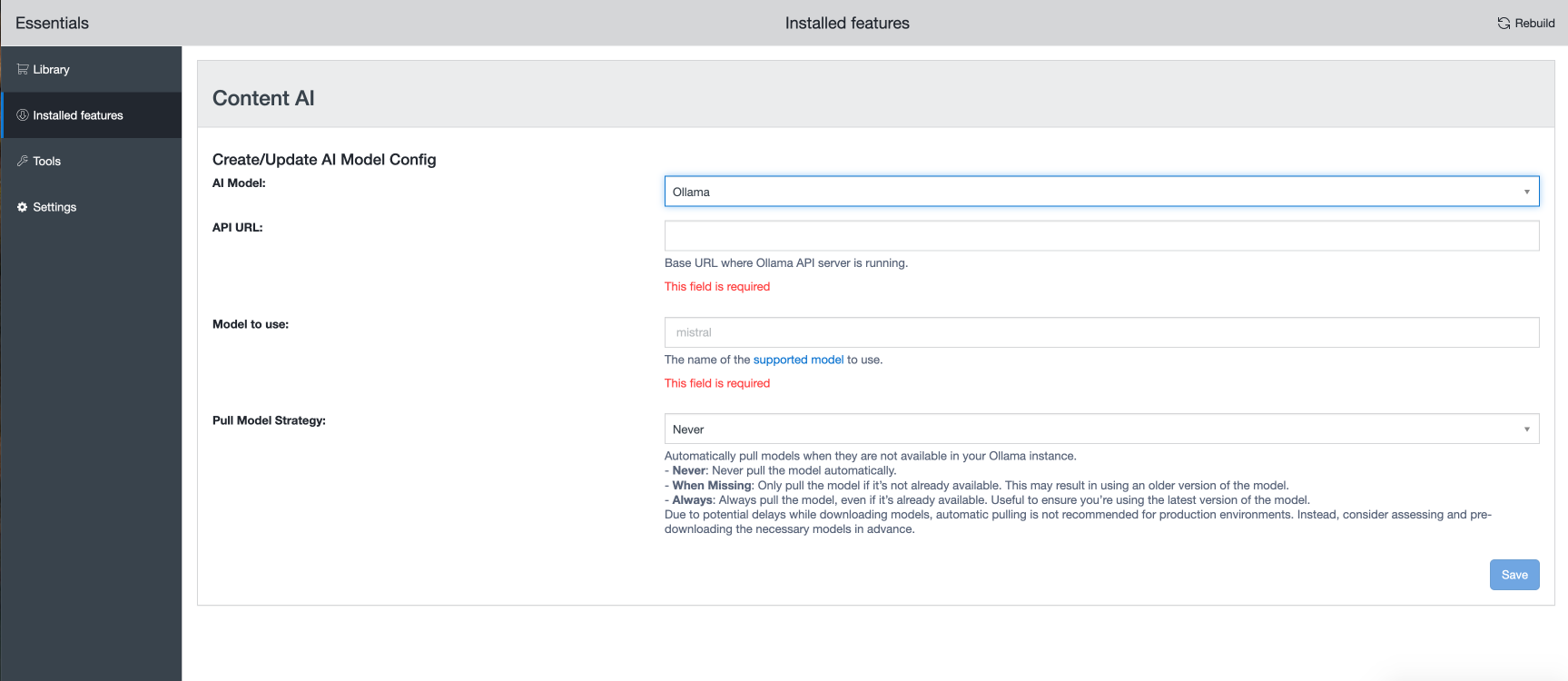Focus the API URL text field
1568x681 pixels.
(1101, 236)
